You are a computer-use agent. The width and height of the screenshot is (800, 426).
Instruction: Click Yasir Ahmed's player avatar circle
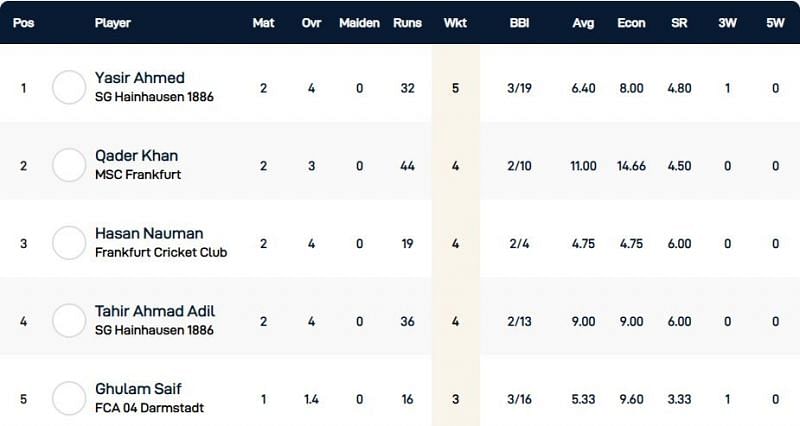(69, 88)
